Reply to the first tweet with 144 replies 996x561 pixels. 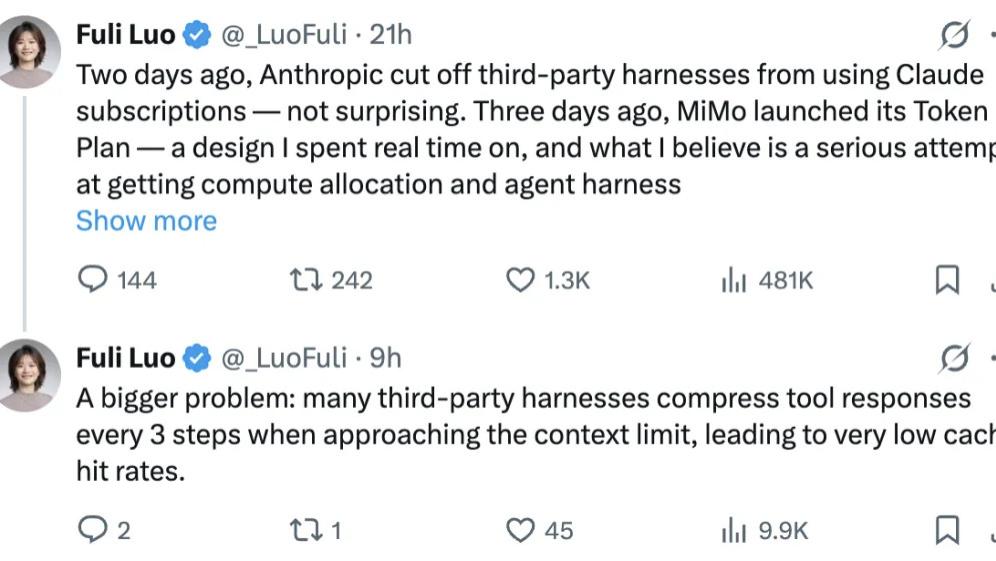93,280
